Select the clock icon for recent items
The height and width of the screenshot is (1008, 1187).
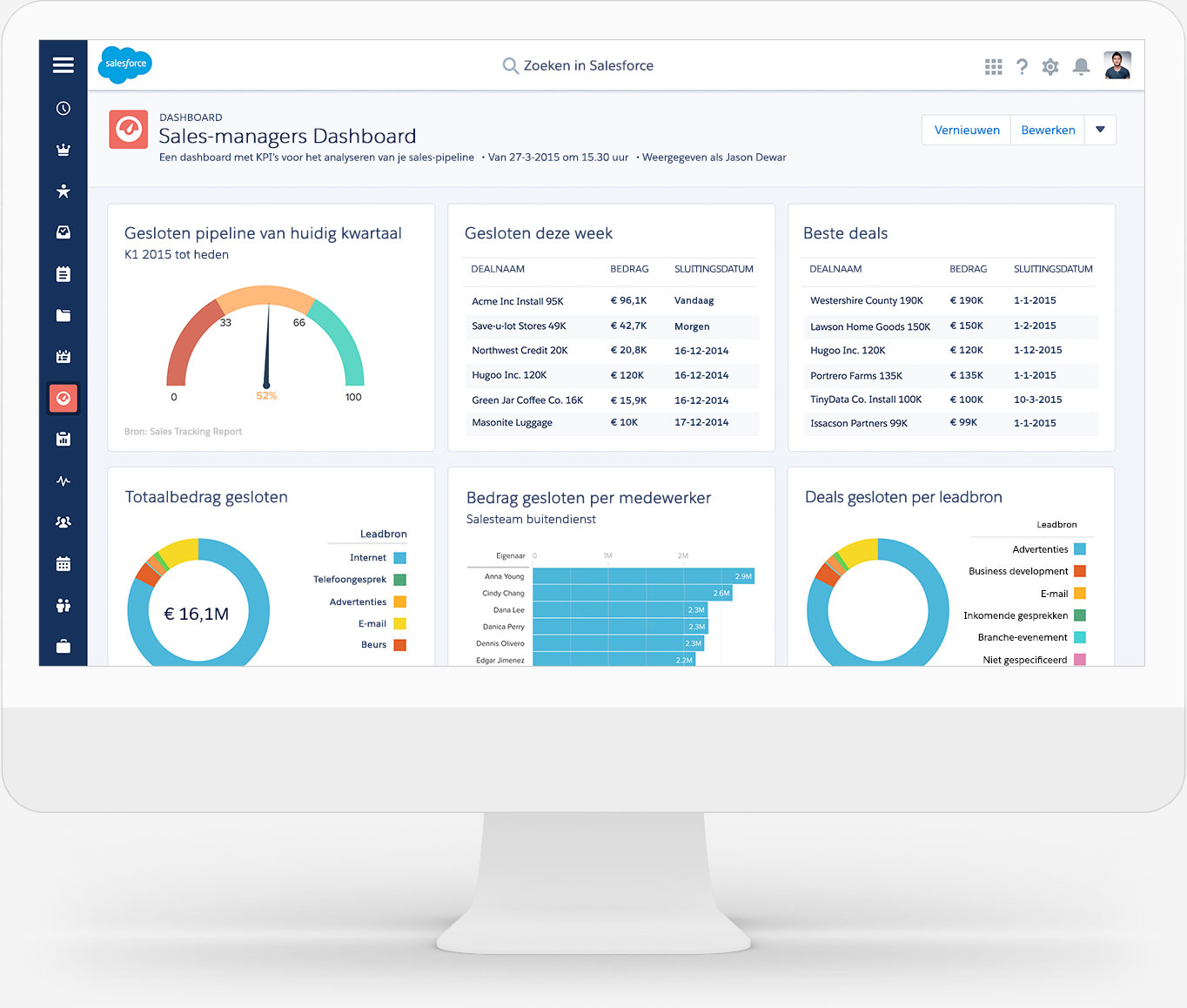click(64, 107)
